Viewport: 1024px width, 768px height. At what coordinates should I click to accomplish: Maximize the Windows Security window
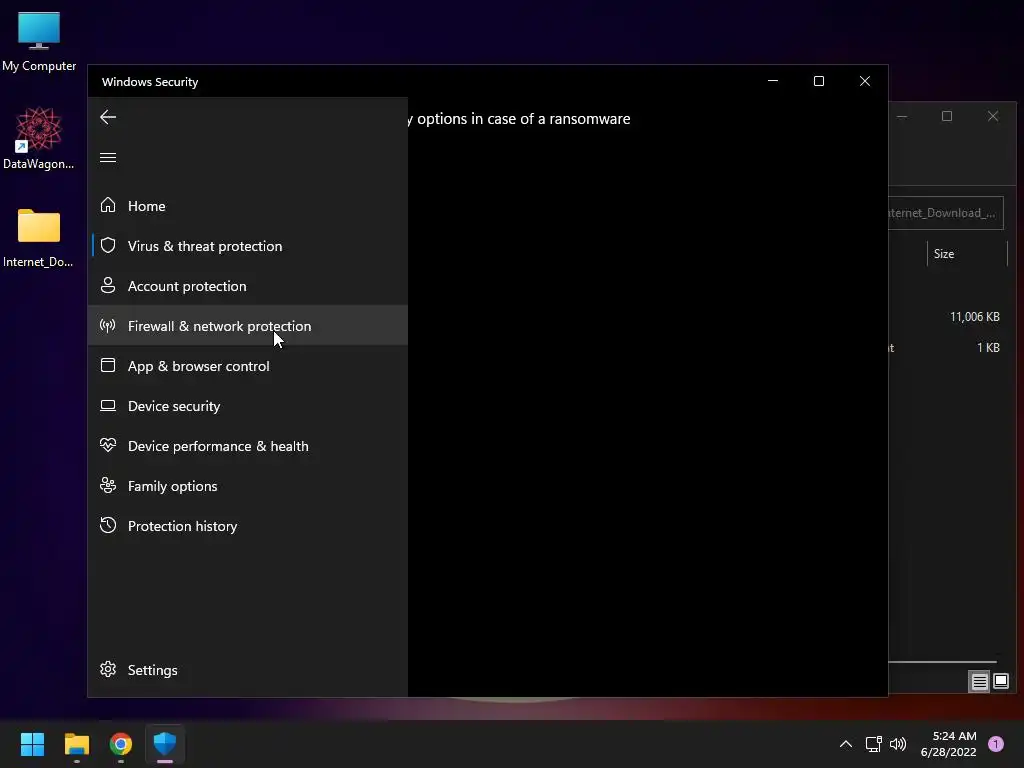tap(818, 81)
